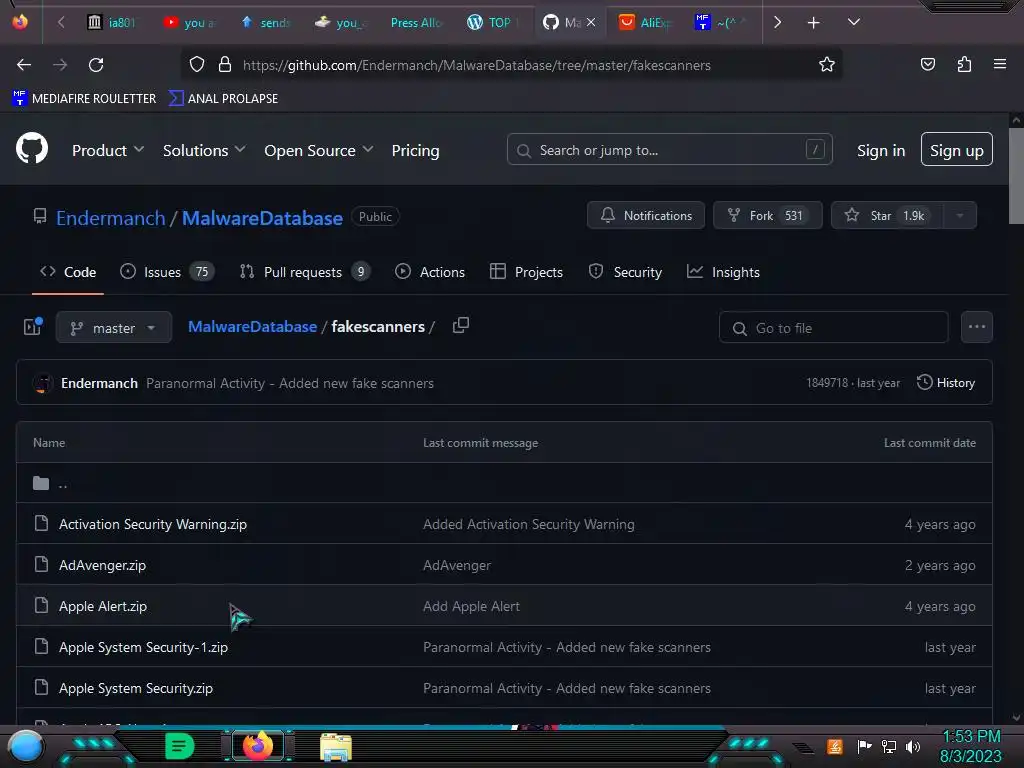Open the Pocket save icon
The width and height of the screenshot is (1024, 768).
pyautogui.click(x=927, y=65)
